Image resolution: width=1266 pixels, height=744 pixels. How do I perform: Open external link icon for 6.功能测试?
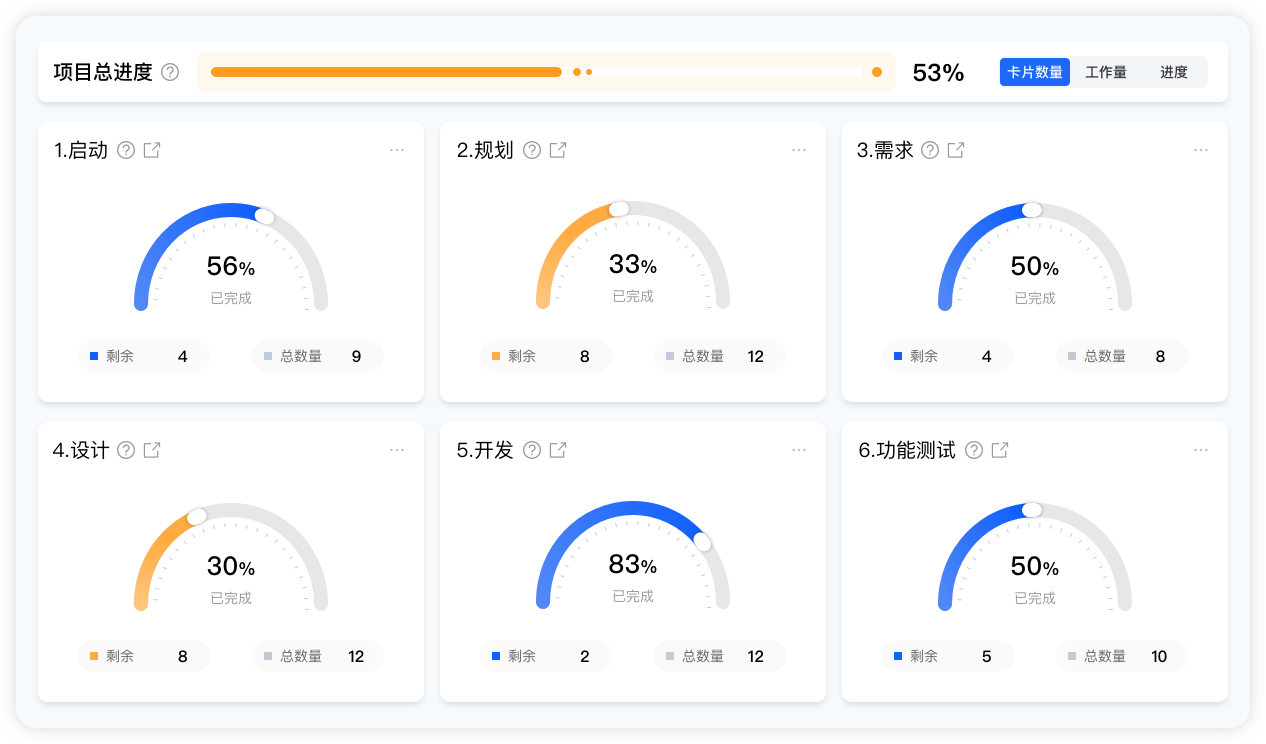1000,450
